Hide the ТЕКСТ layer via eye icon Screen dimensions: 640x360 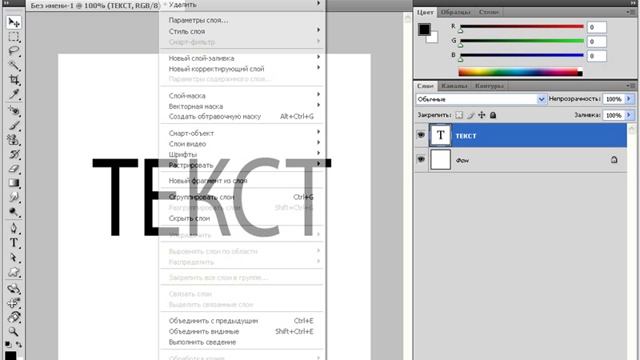point(421,135)
